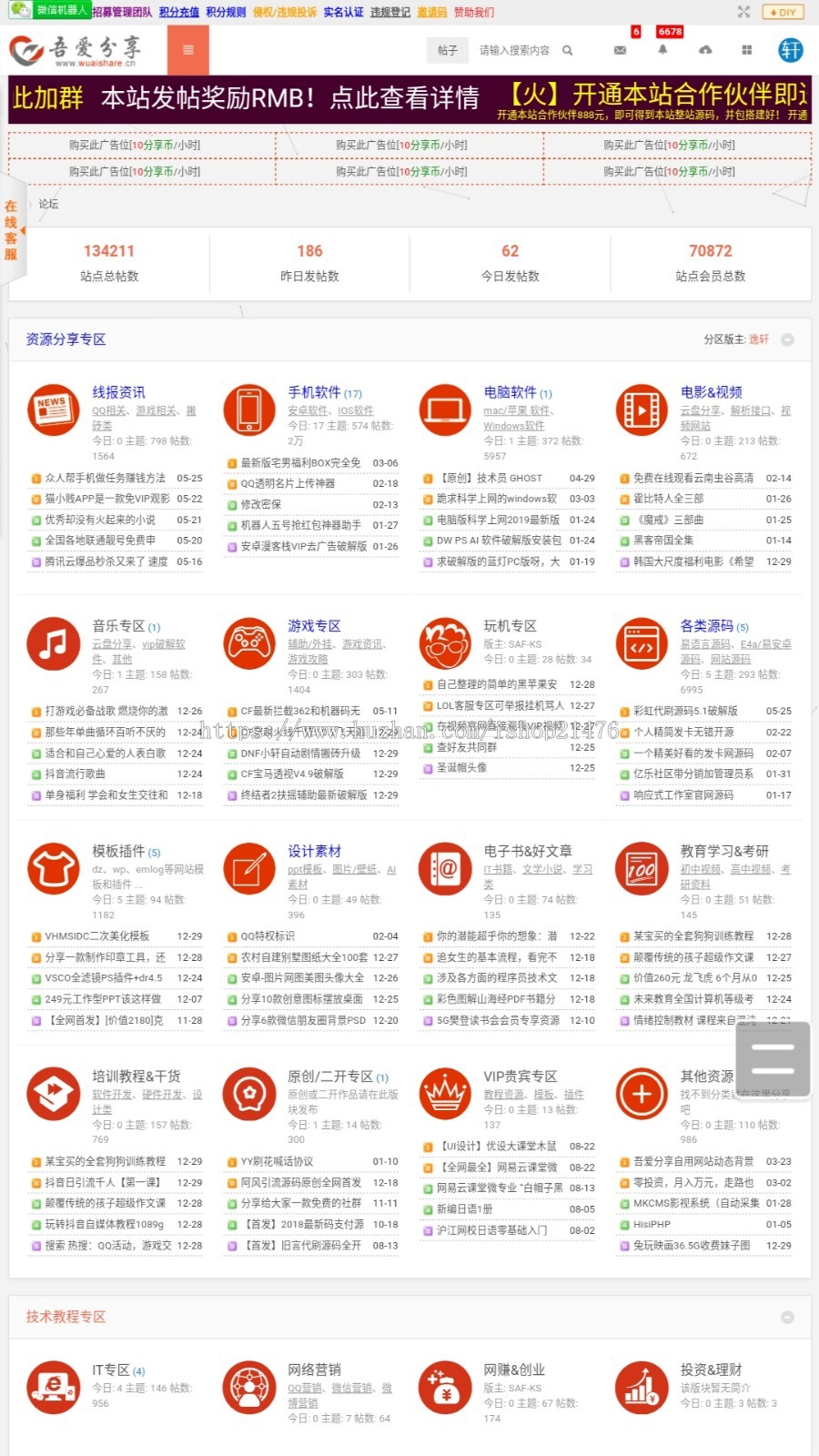Toggle fullscreen with the expand arrows icon

[x=743, y=12]
